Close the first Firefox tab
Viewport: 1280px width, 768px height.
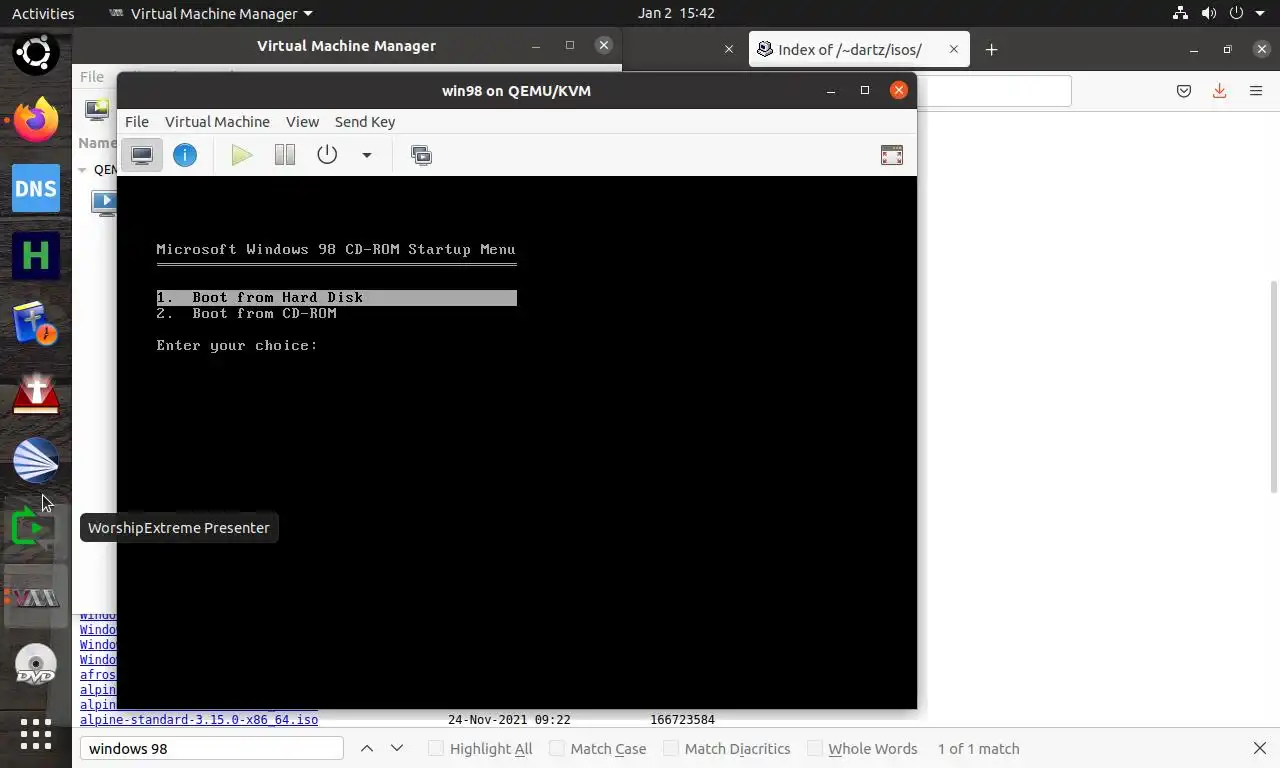point(729,49)
